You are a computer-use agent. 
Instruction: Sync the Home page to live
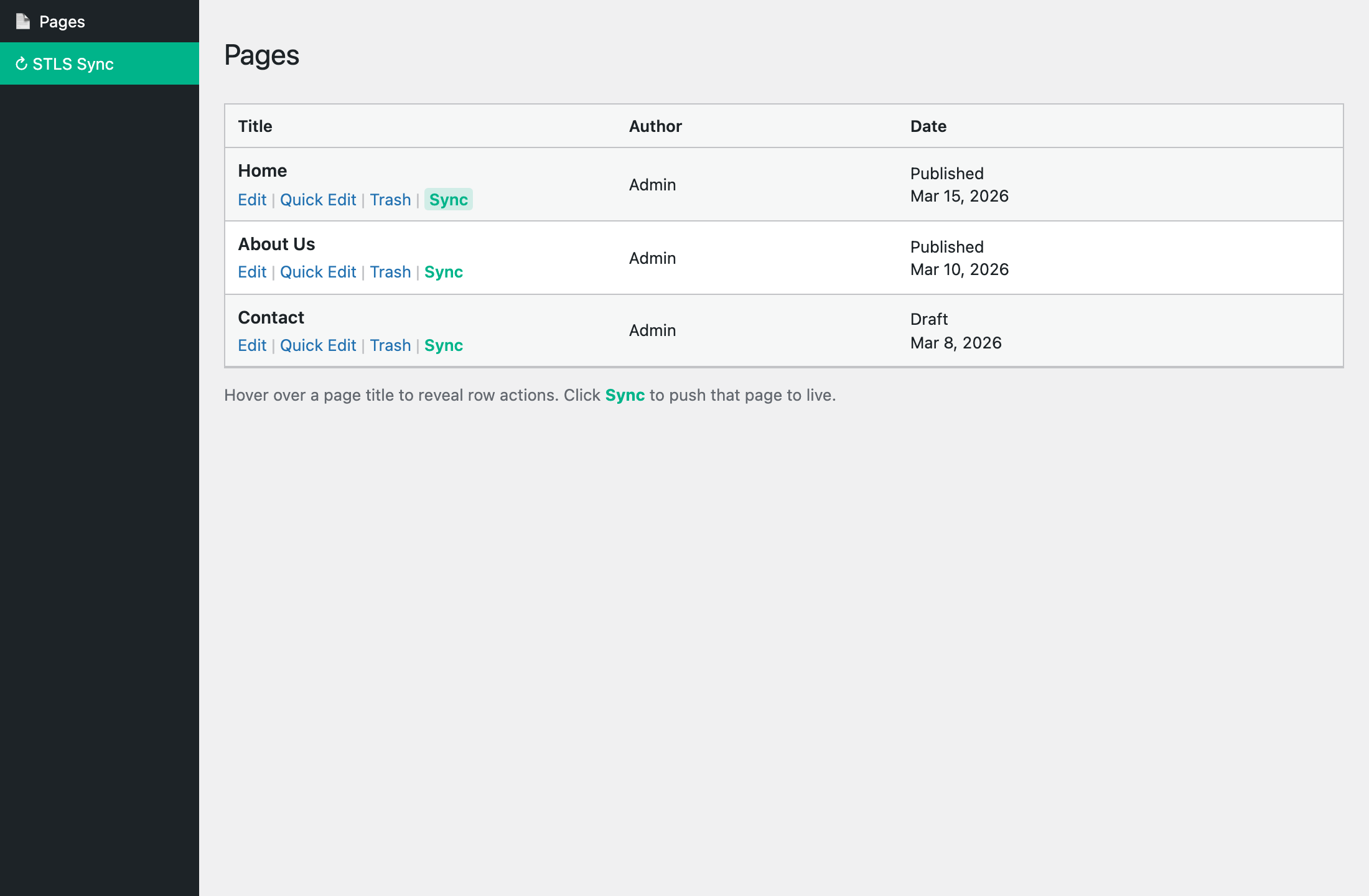pos(449,199)
